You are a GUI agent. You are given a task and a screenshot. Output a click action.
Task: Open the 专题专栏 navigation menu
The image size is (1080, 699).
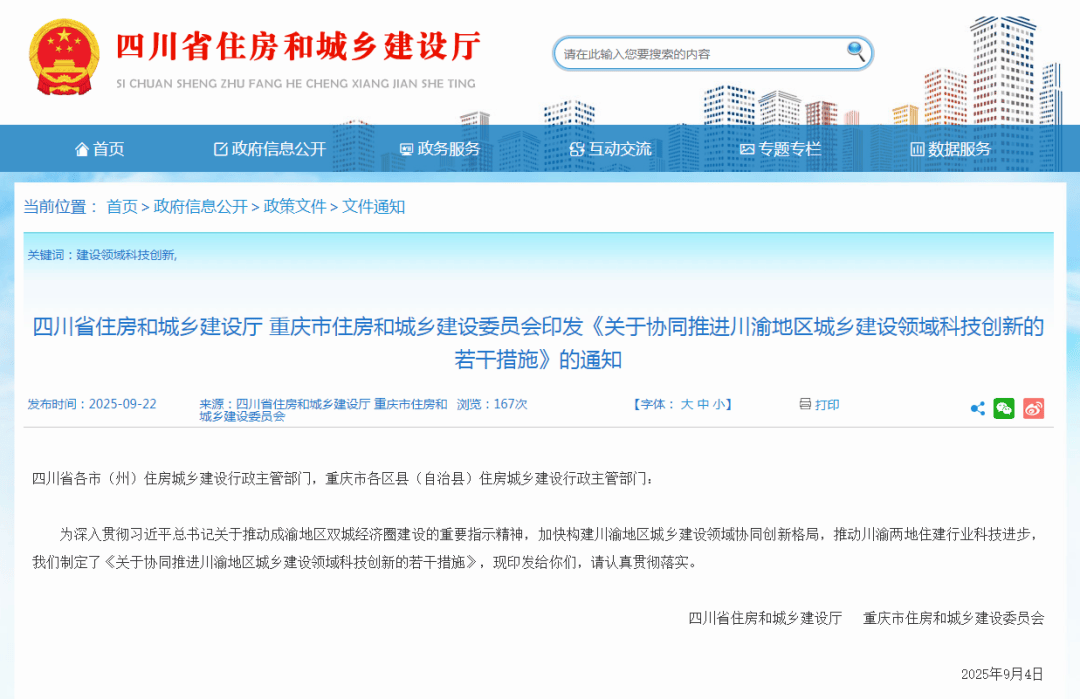[x=780, y=149]
